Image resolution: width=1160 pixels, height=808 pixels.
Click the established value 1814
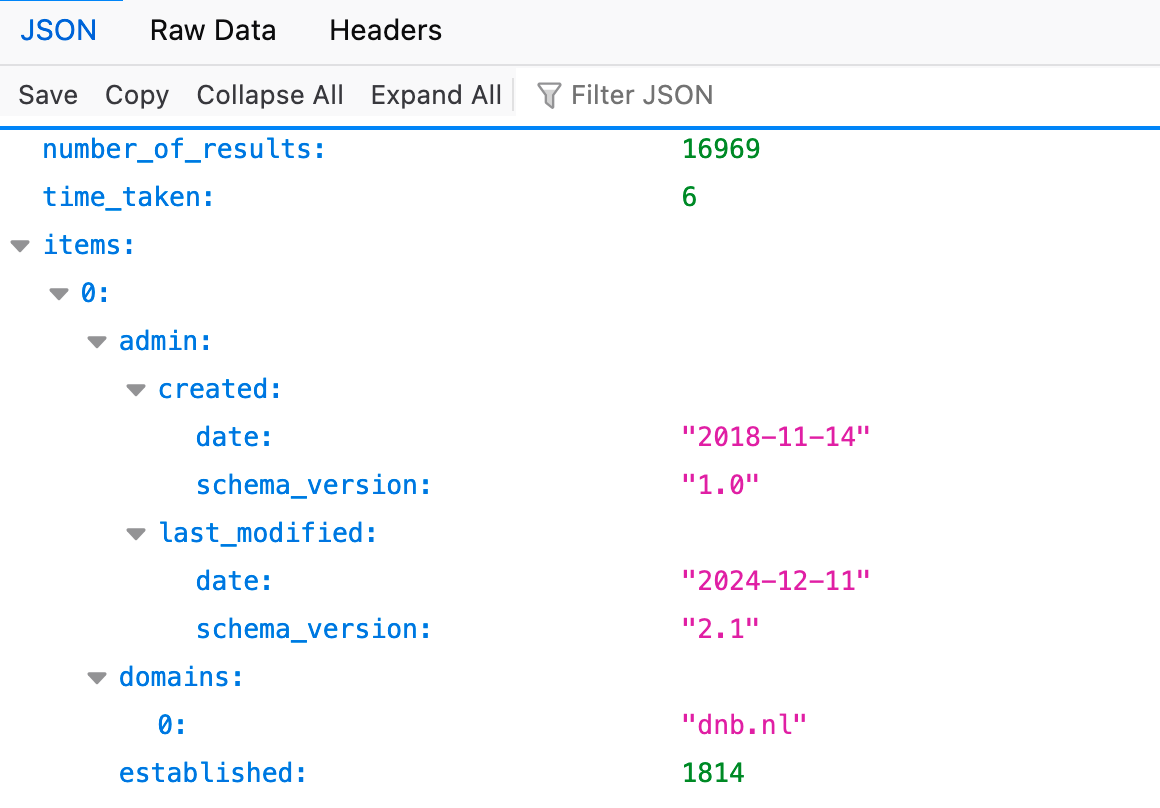(x=713, y=773)
